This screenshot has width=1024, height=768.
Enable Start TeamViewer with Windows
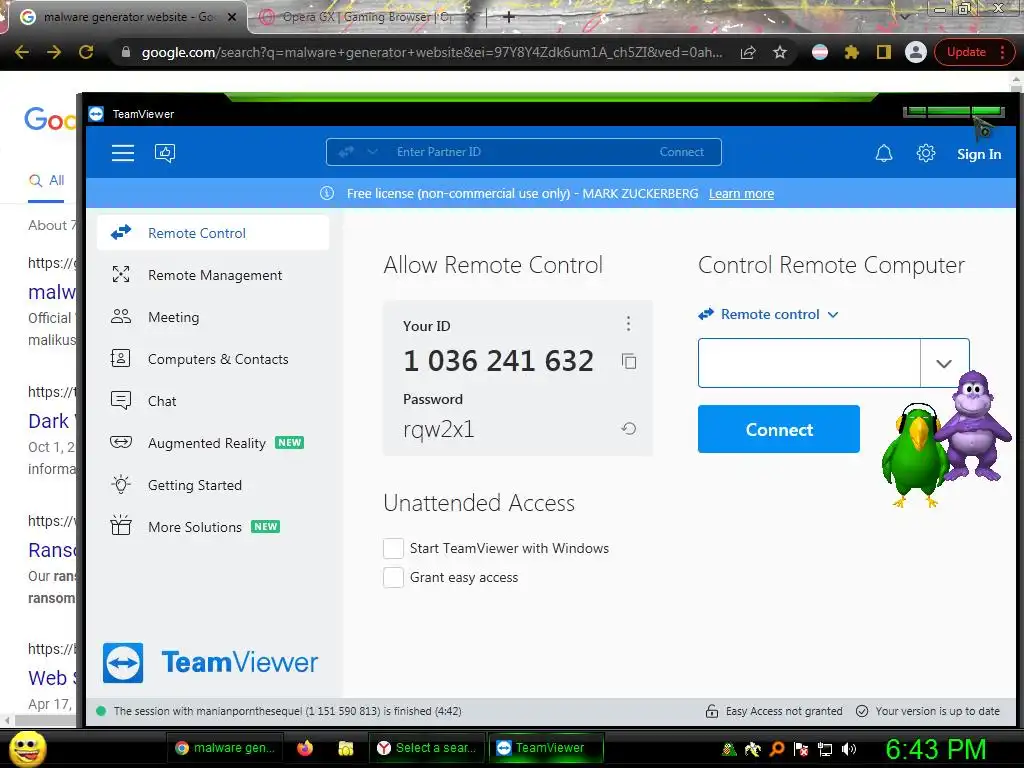point(393,549)
